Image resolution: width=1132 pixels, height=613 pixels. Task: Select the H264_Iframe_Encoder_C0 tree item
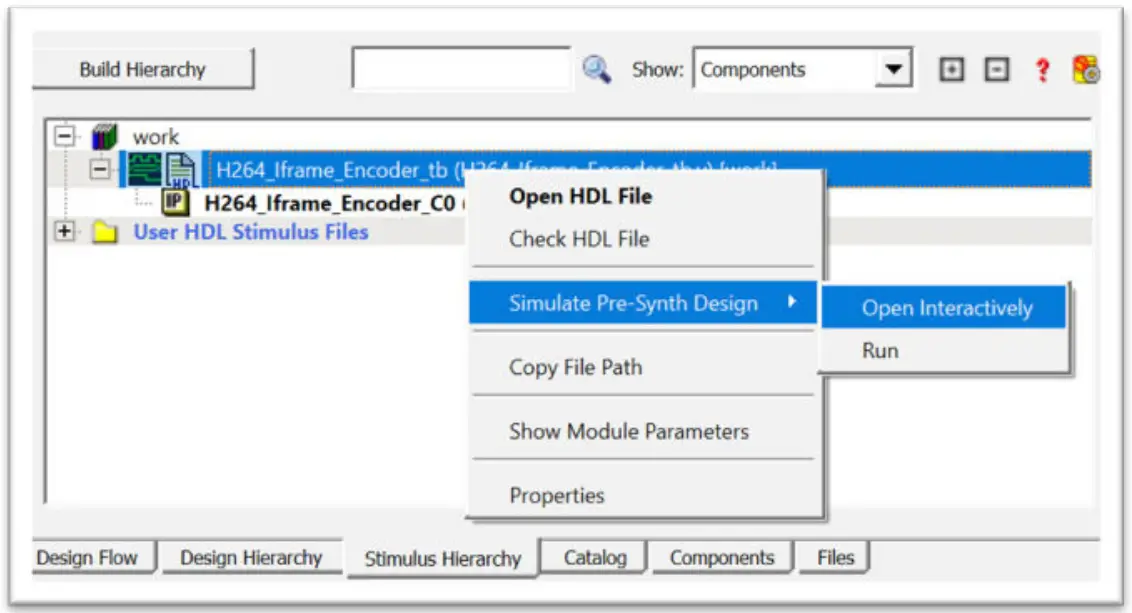(x=330, y=203)
